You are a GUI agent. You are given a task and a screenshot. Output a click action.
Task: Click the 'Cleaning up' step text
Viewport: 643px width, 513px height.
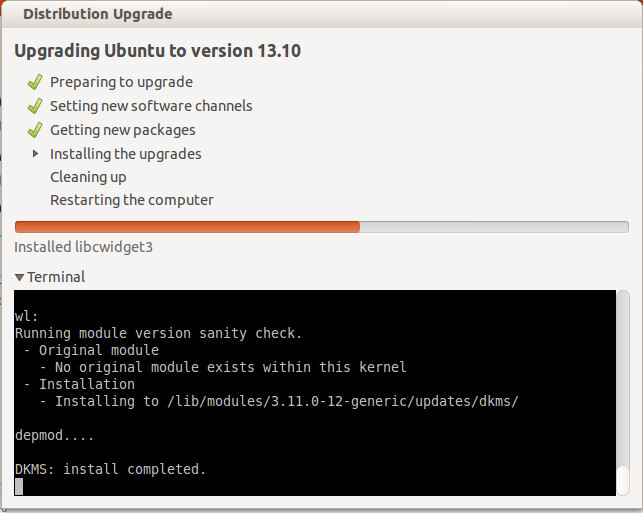[x=88, y=178]
